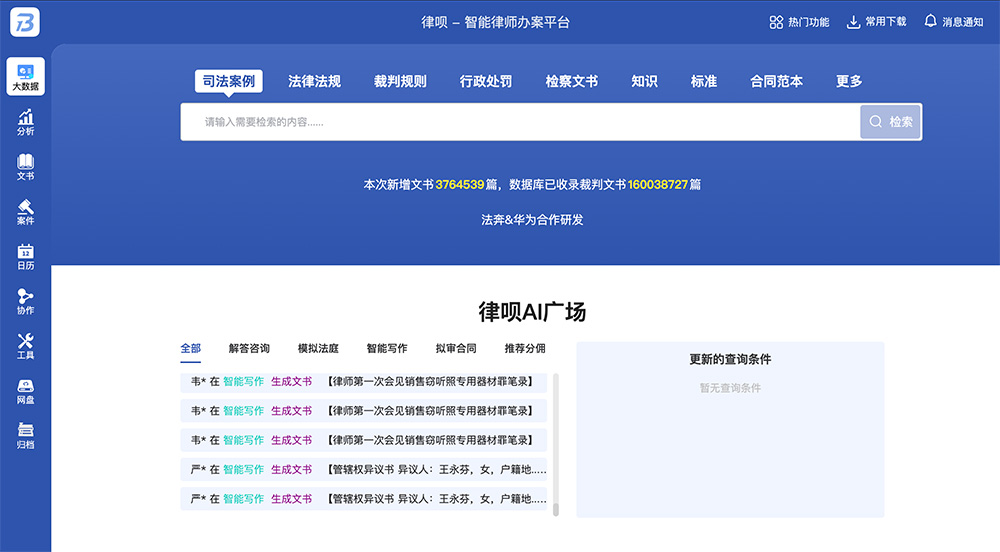Switch to the 知识 tab
Image resolution: width=1000 pixels, height=552 pixels.
pos(644,81)
